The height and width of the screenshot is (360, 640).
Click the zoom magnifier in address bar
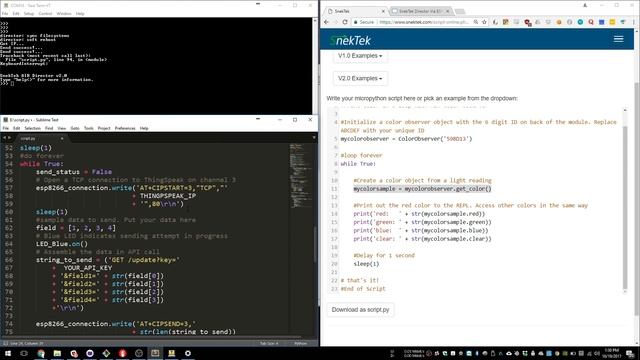(476, 22)
